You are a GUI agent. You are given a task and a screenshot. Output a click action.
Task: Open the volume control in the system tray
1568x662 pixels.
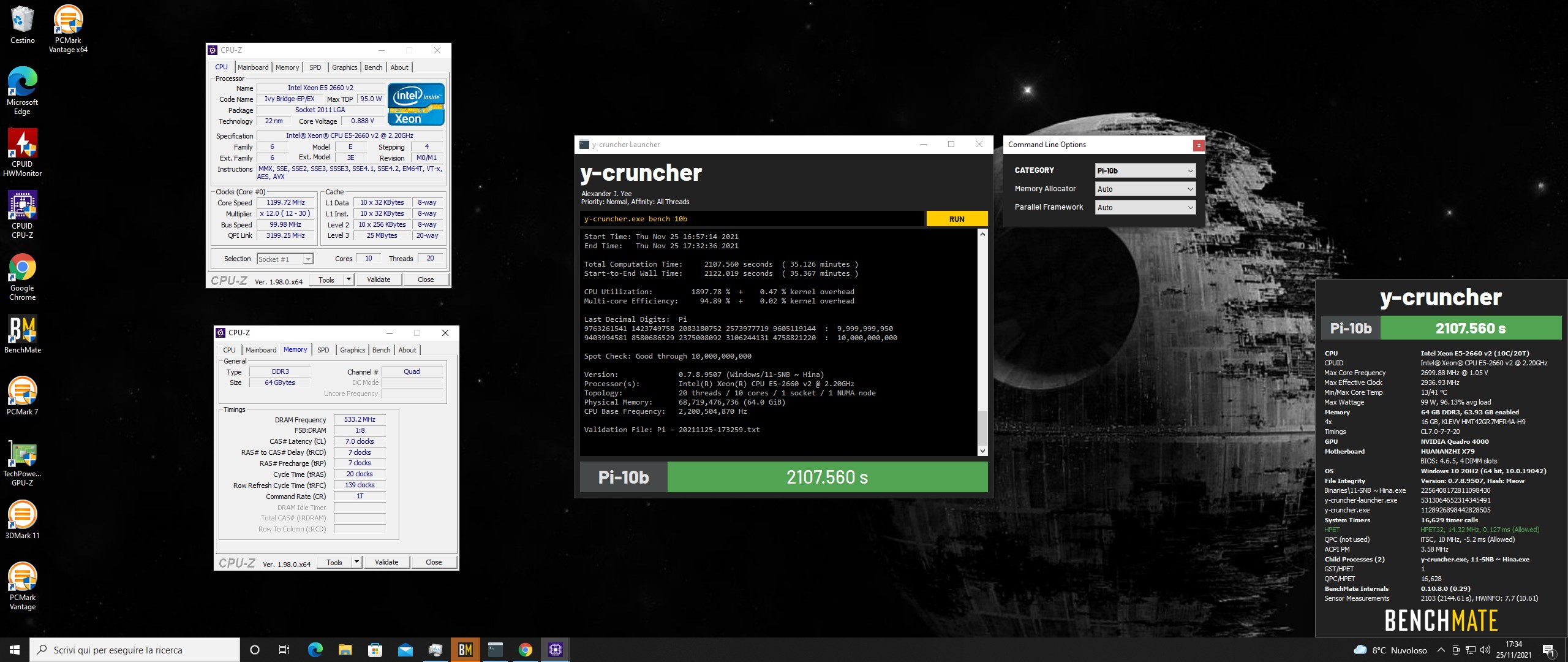pyautogui.click(x=1485, y=650)
